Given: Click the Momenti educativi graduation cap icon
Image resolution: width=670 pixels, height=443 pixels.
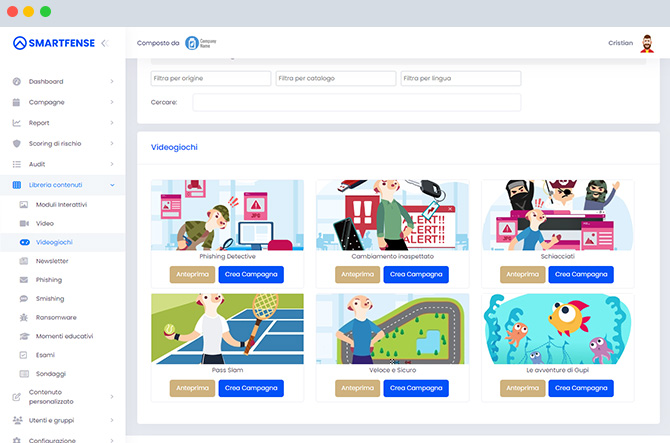Looking at the screenshot, I should (x=24, y=336).
